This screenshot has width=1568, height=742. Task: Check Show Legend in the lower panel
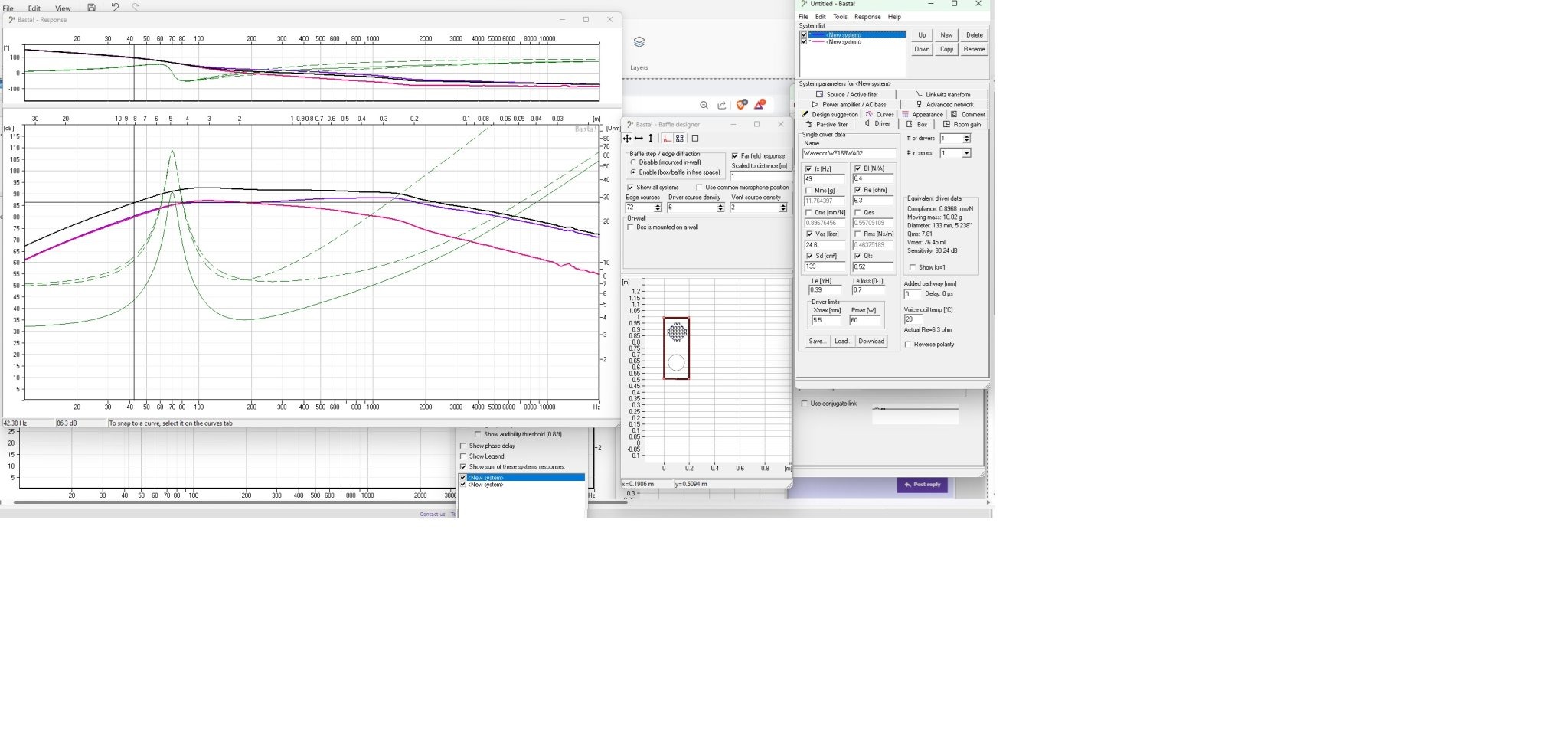pyautogui.click(x=463, y=456)
